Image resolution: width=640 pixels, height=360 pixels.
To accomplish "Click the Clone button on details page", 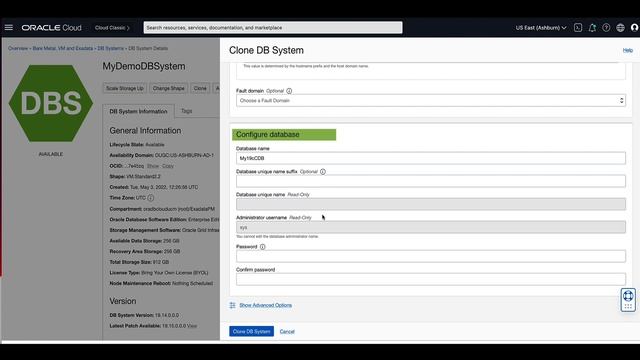I will [x=200, y=88].
